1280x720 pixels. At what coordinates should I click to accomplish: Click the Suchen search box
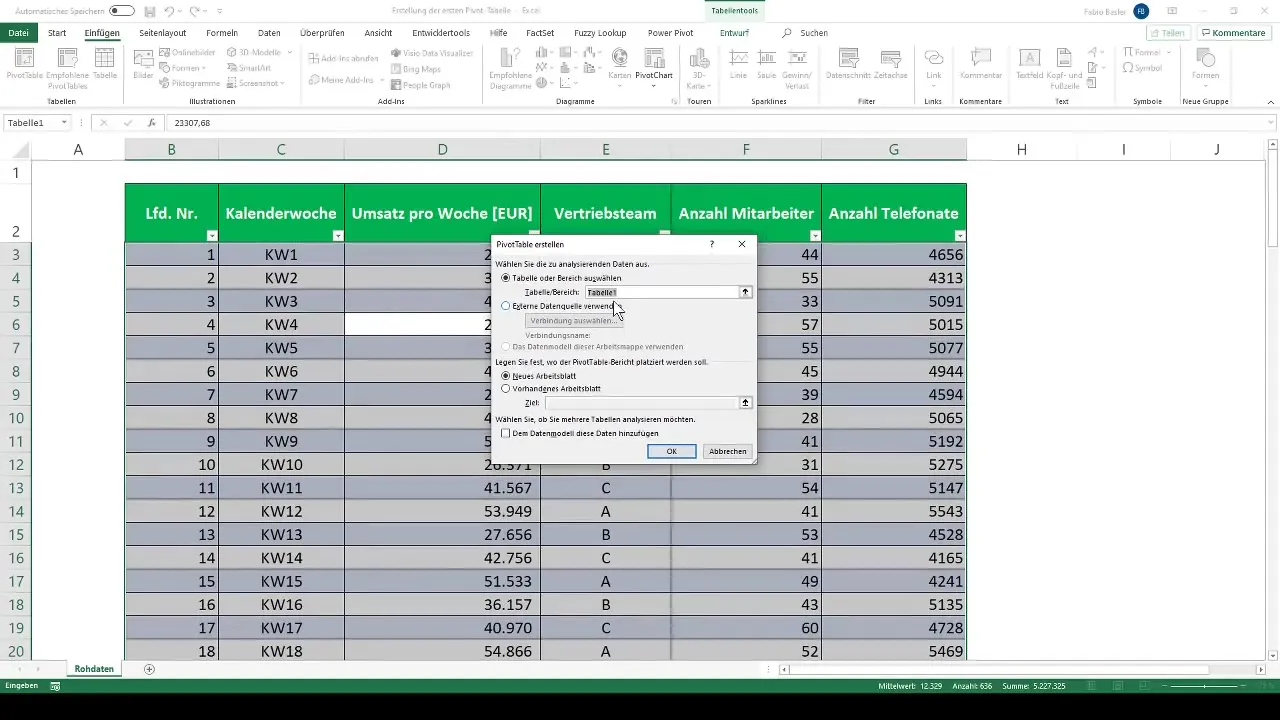806,33
